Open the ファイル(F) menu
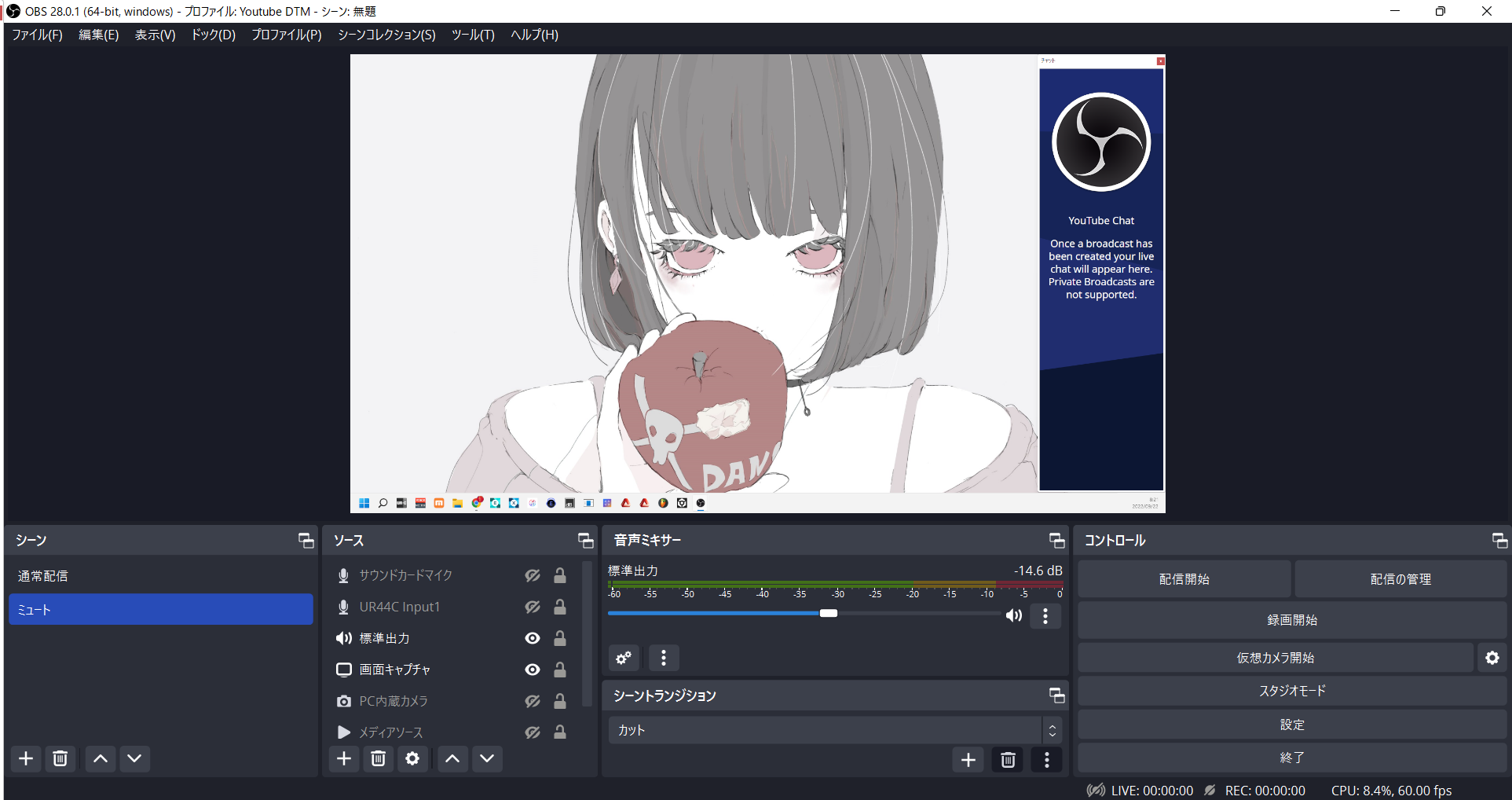The image size is (1512, 800). (37, 35)
